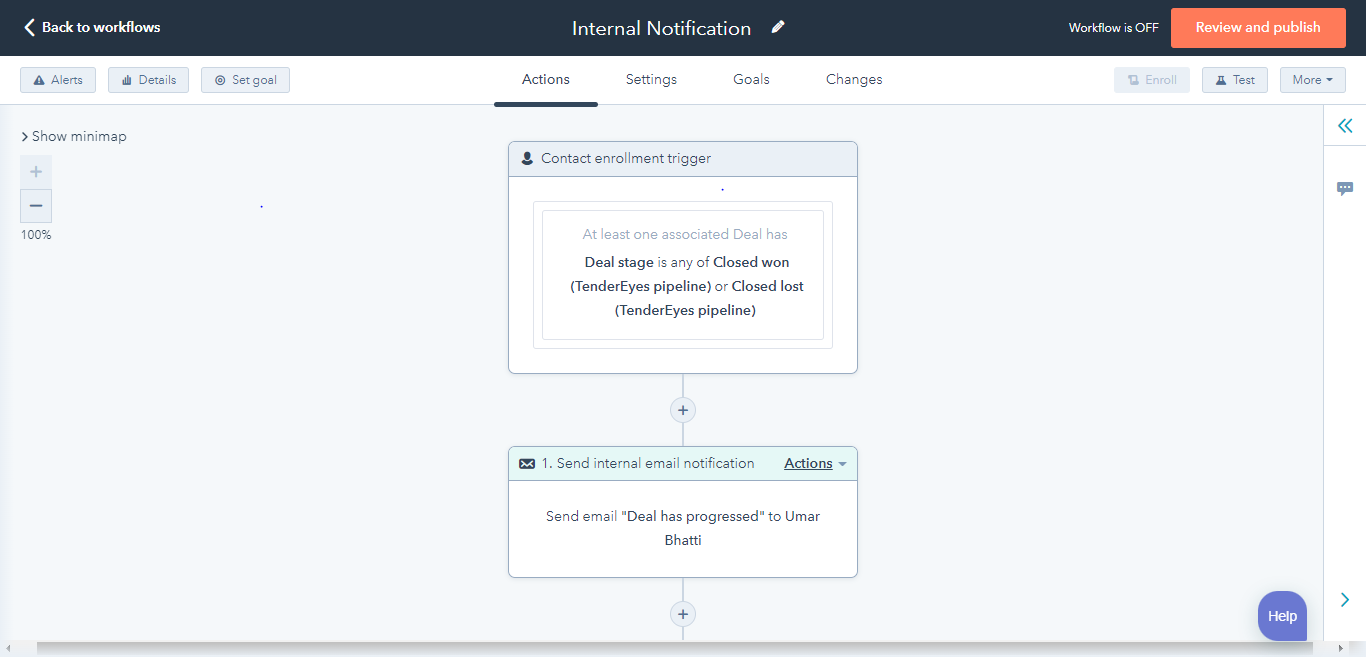
Task: Open the Changes tab
Action: coord(853,79)
